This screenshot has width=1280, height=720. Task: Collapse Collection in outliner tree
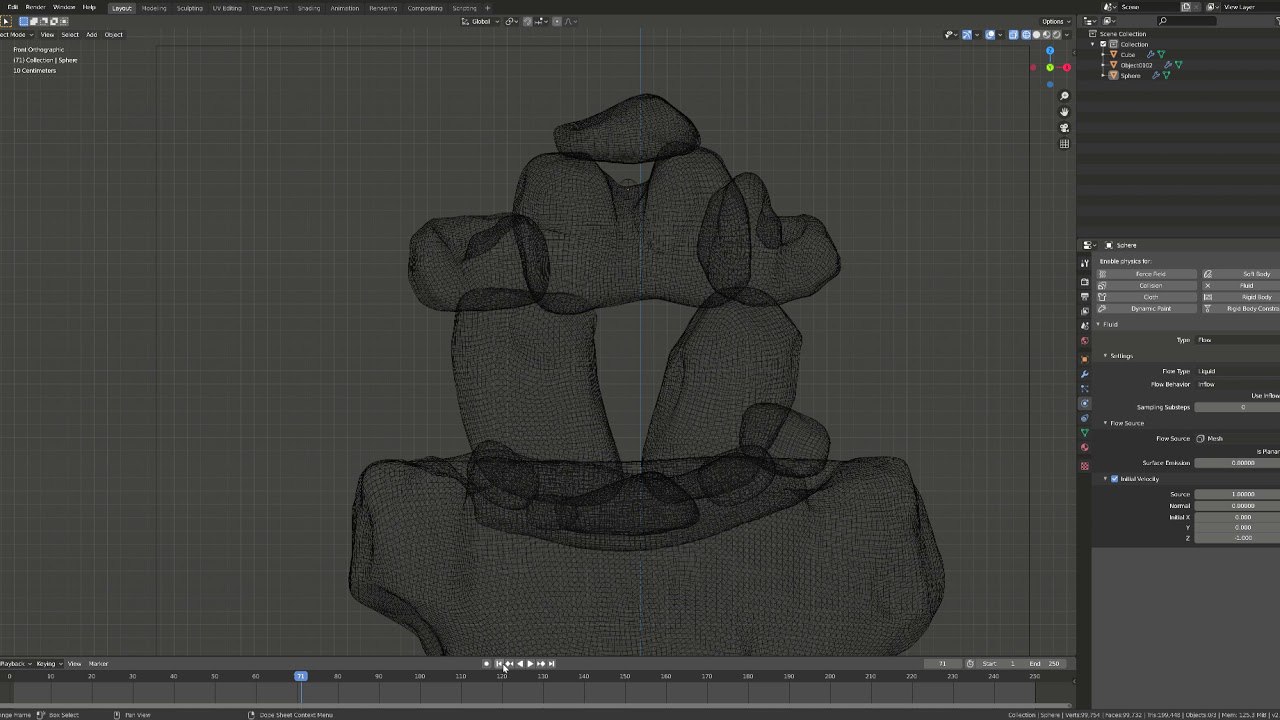pyautogui.click(x=1093, y=44)
